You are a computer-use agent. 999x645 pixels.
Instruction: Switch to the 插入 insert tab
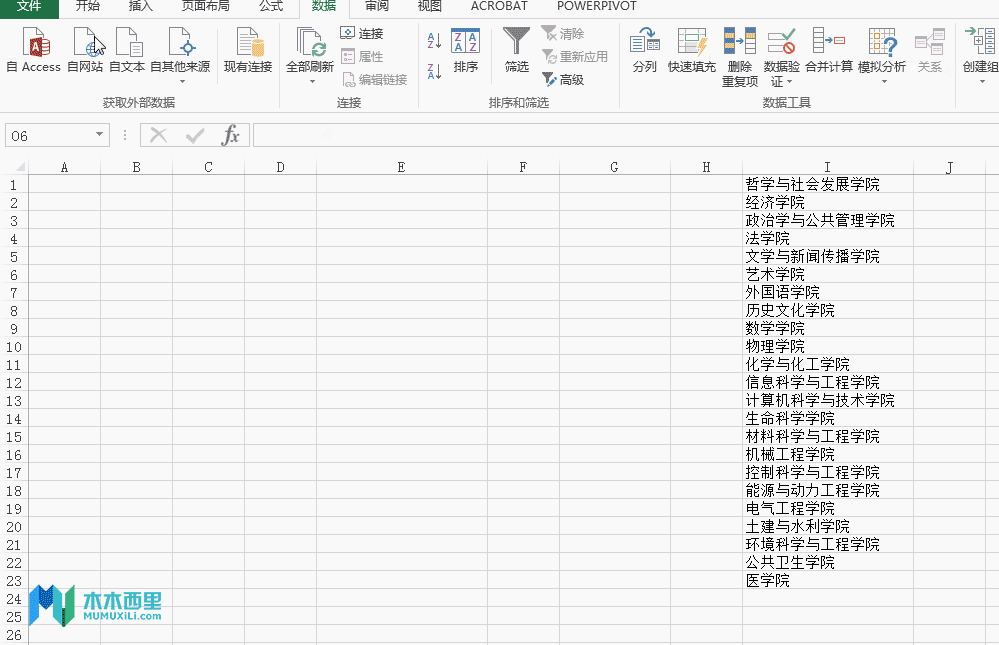tap(141, 6)
